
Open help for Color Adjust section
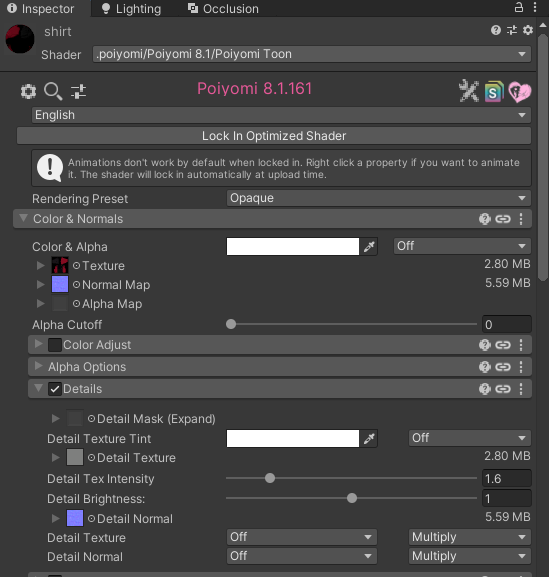tap(485, 345)
